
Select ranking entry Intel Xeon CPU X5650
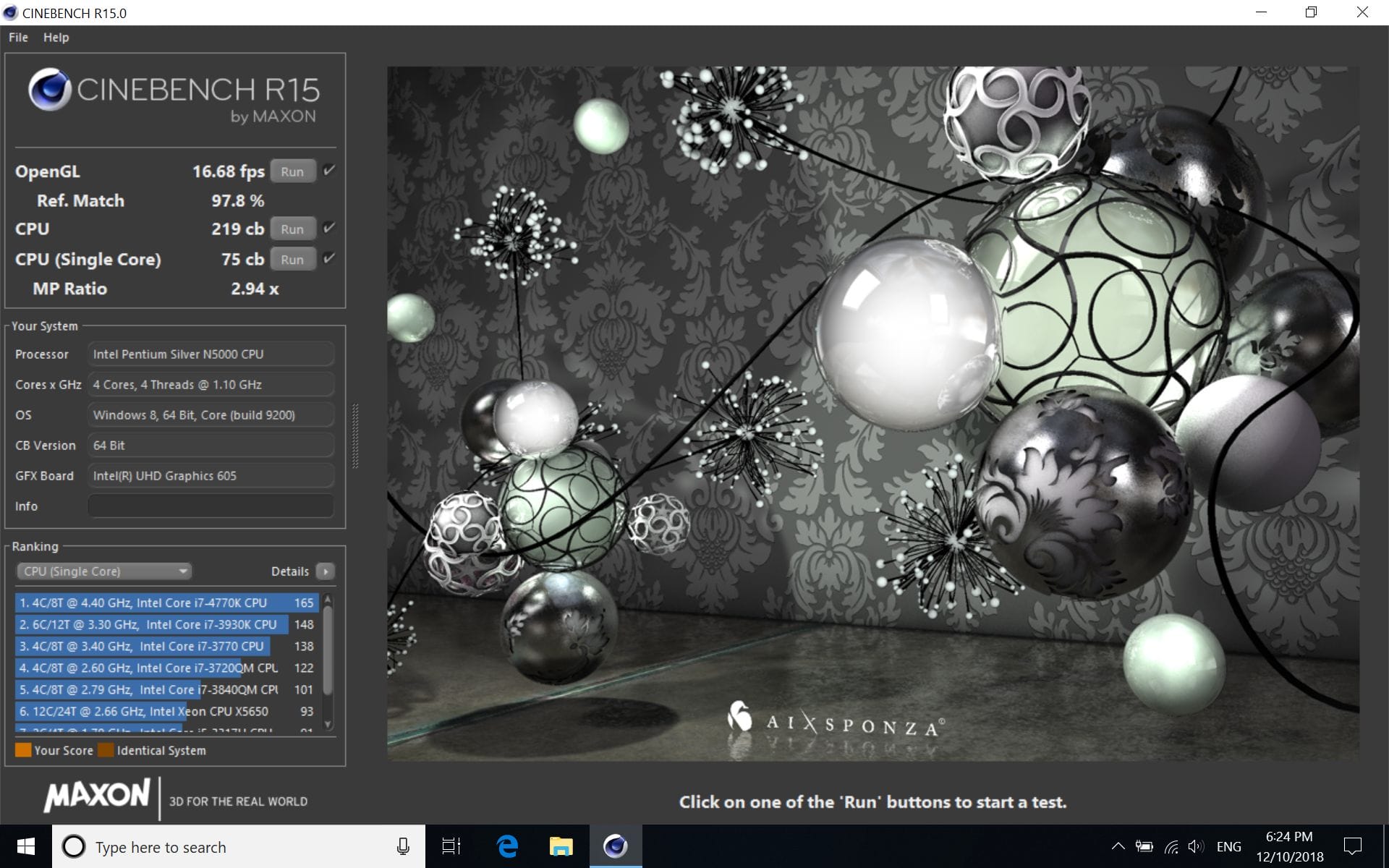(166, 711)
